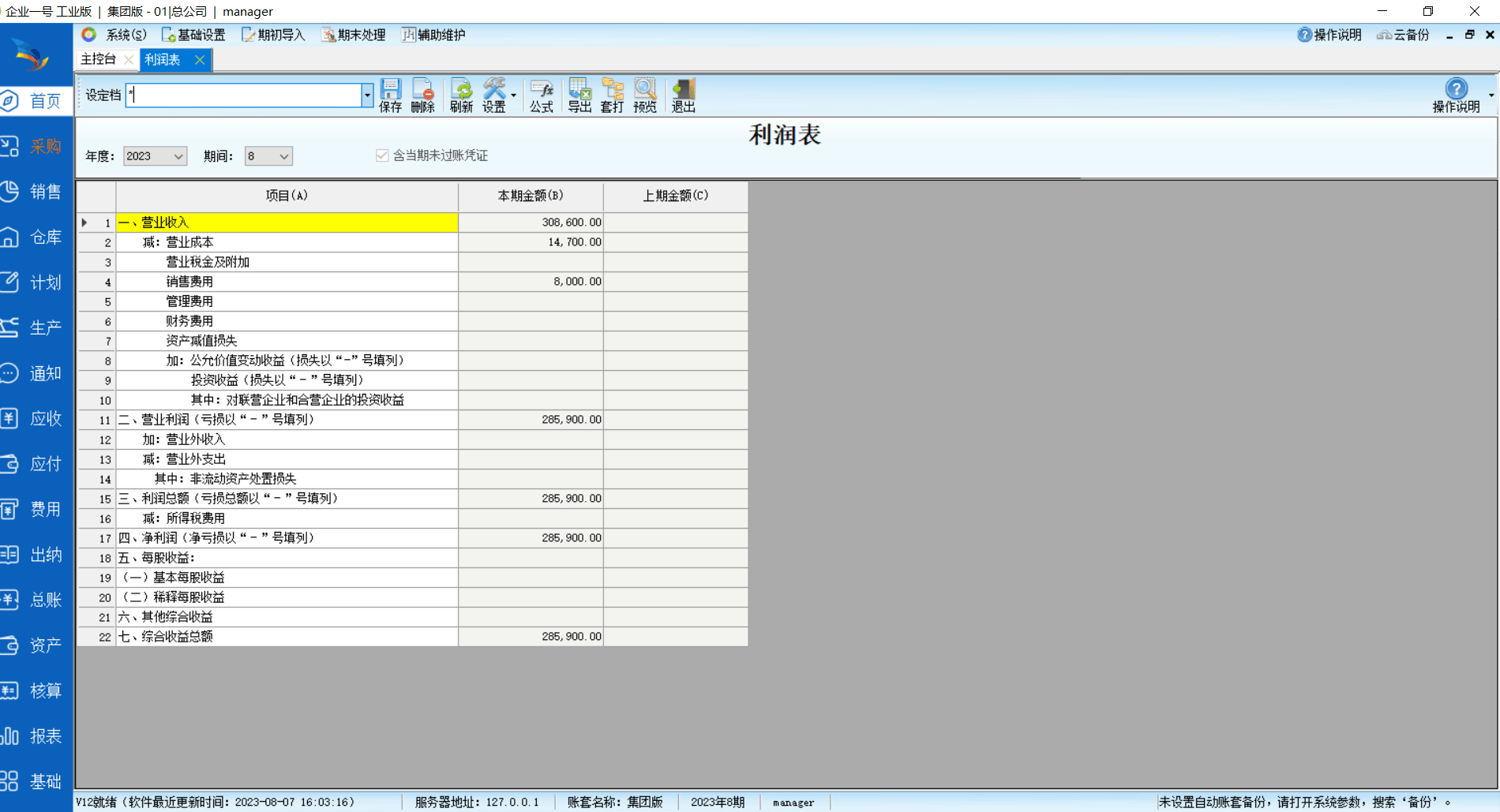The height and width of the screenshot is (812, 1500).
Task: Click the 云备份 cloud backup button
Action: (1403, 35)
